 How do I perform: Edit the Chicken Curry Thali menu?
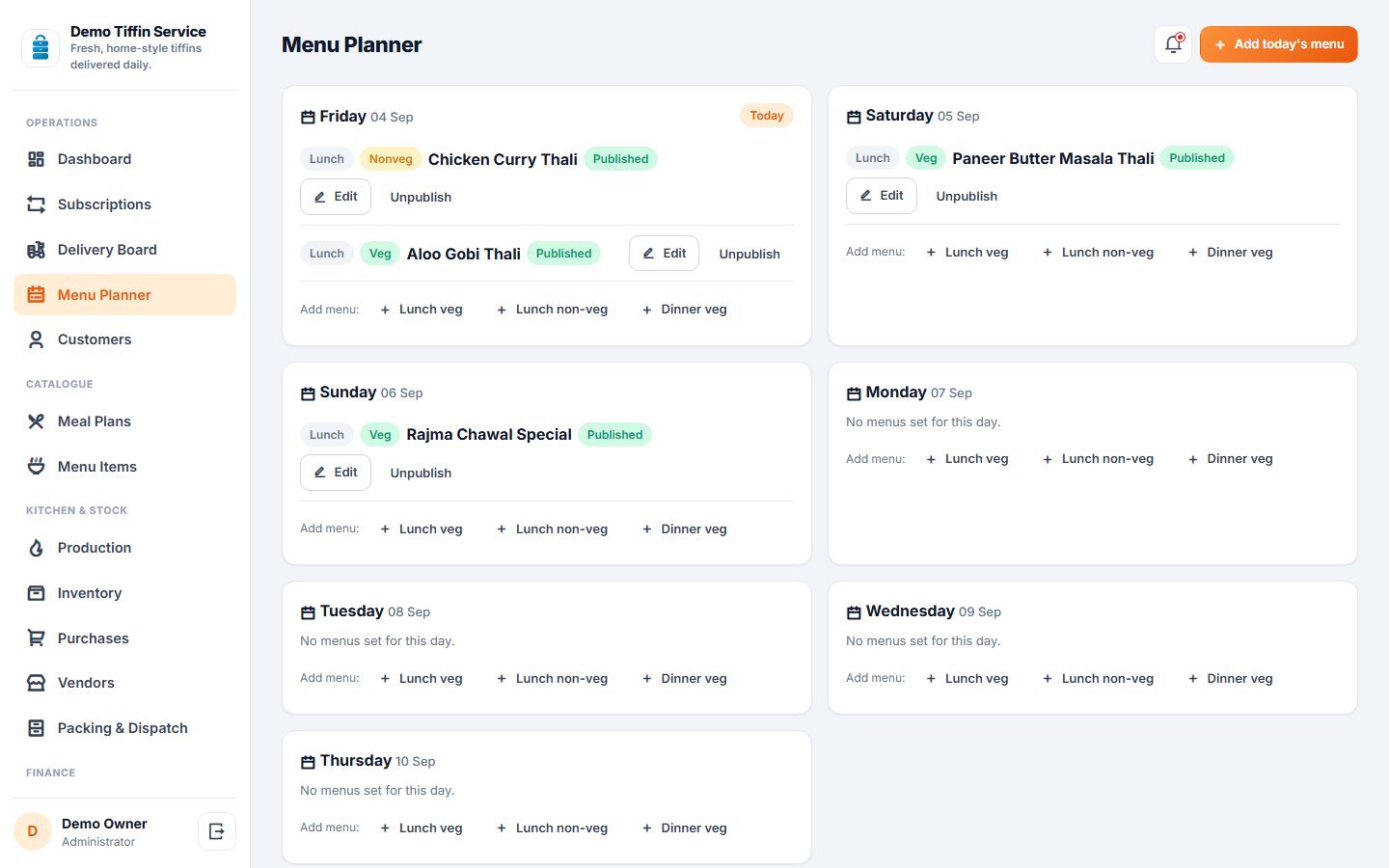[336, 197]
